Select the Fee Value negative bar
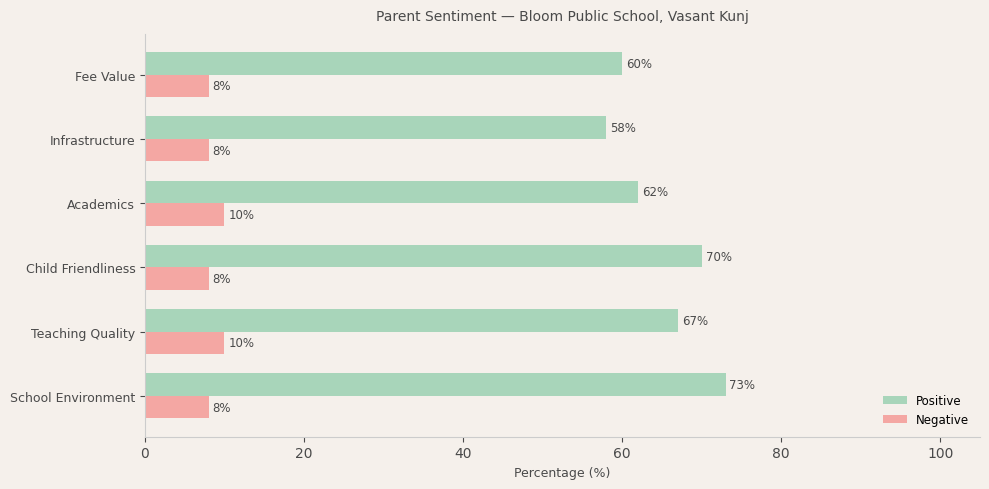The width and height of the screenshot is (989, 489). [x=177, y=87]
